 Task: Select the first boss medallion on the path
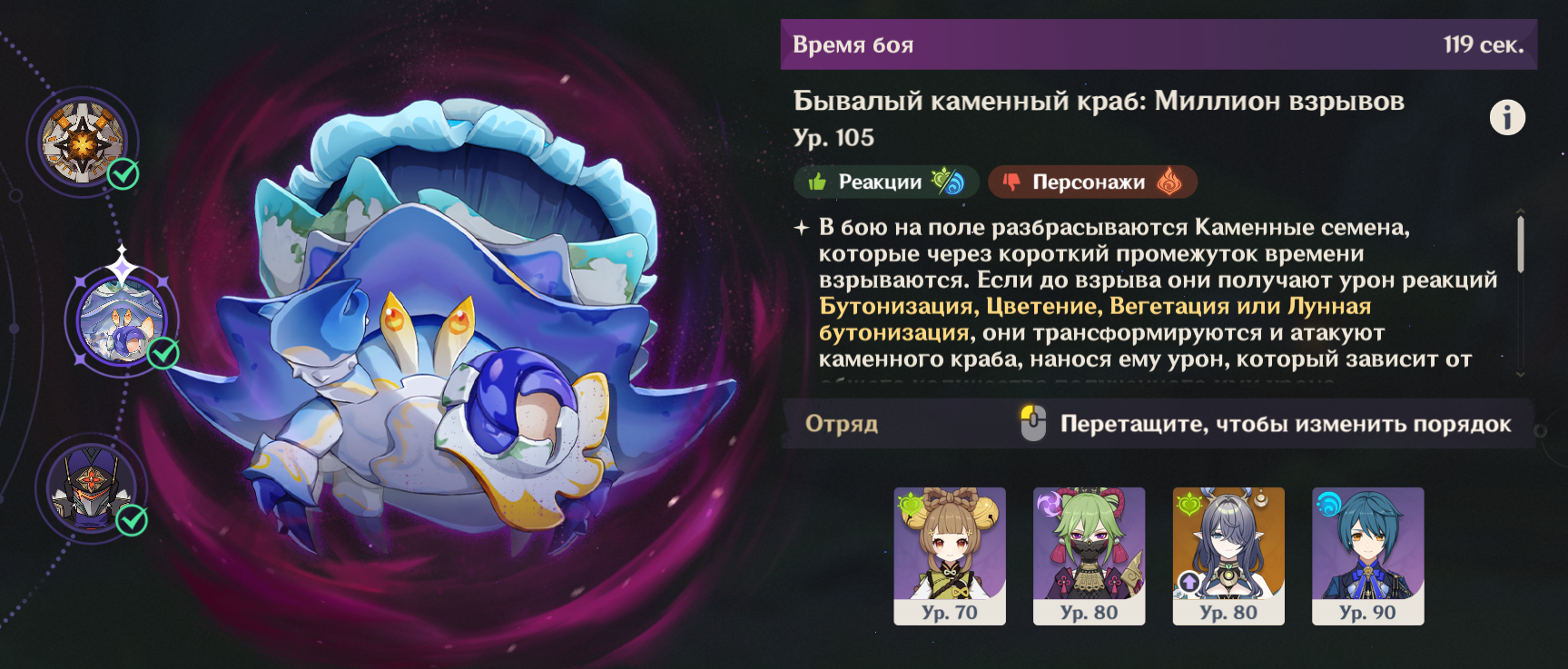coord(83,143)
